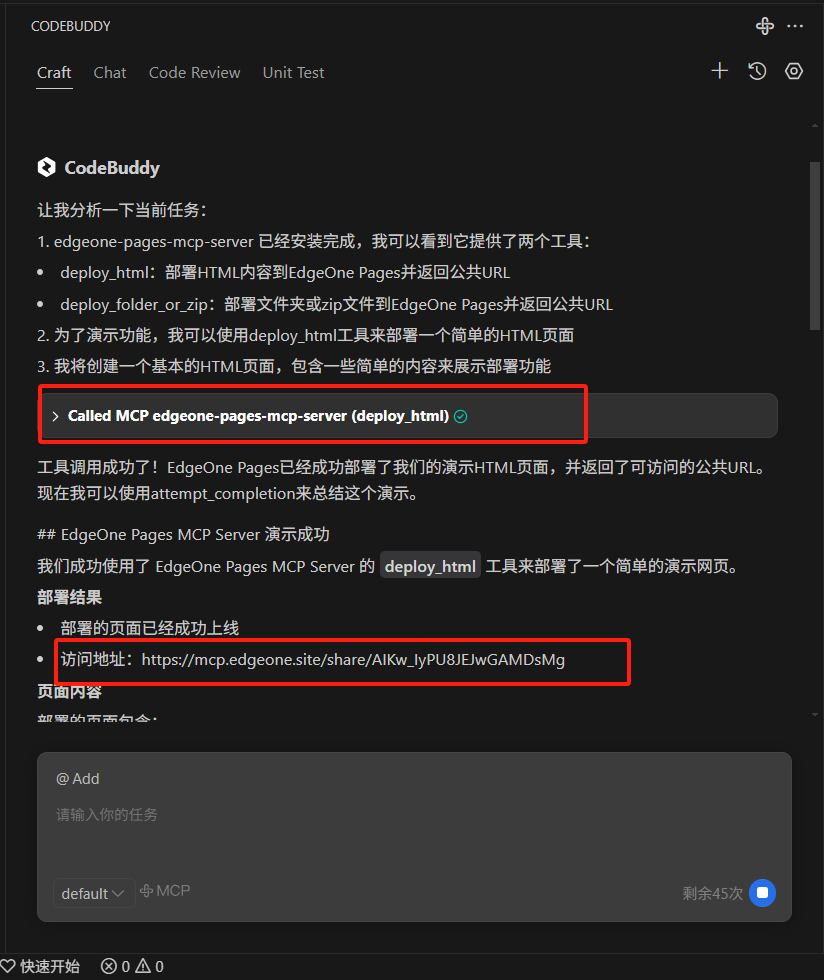Click the CodeBuddy logo icon
The height and width of the screenshot is (980, 824).
pyautogui.click(x=46, y=168)
